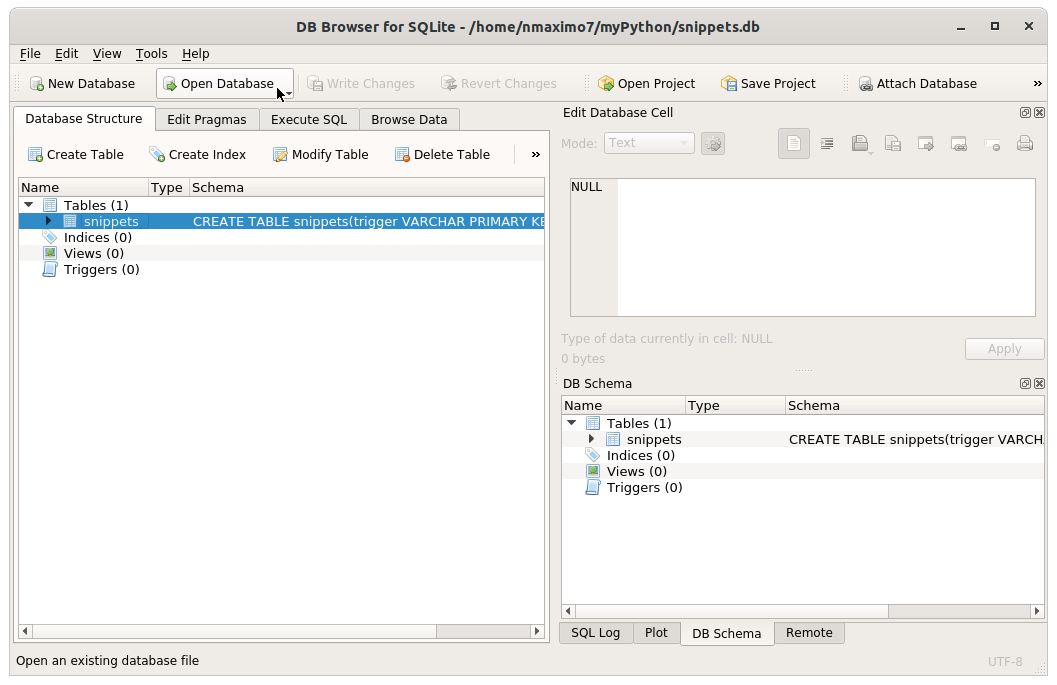Collapse the Tables group in Database Structure
Viewport: 1057px width, 685px height.
click(28, 204)
